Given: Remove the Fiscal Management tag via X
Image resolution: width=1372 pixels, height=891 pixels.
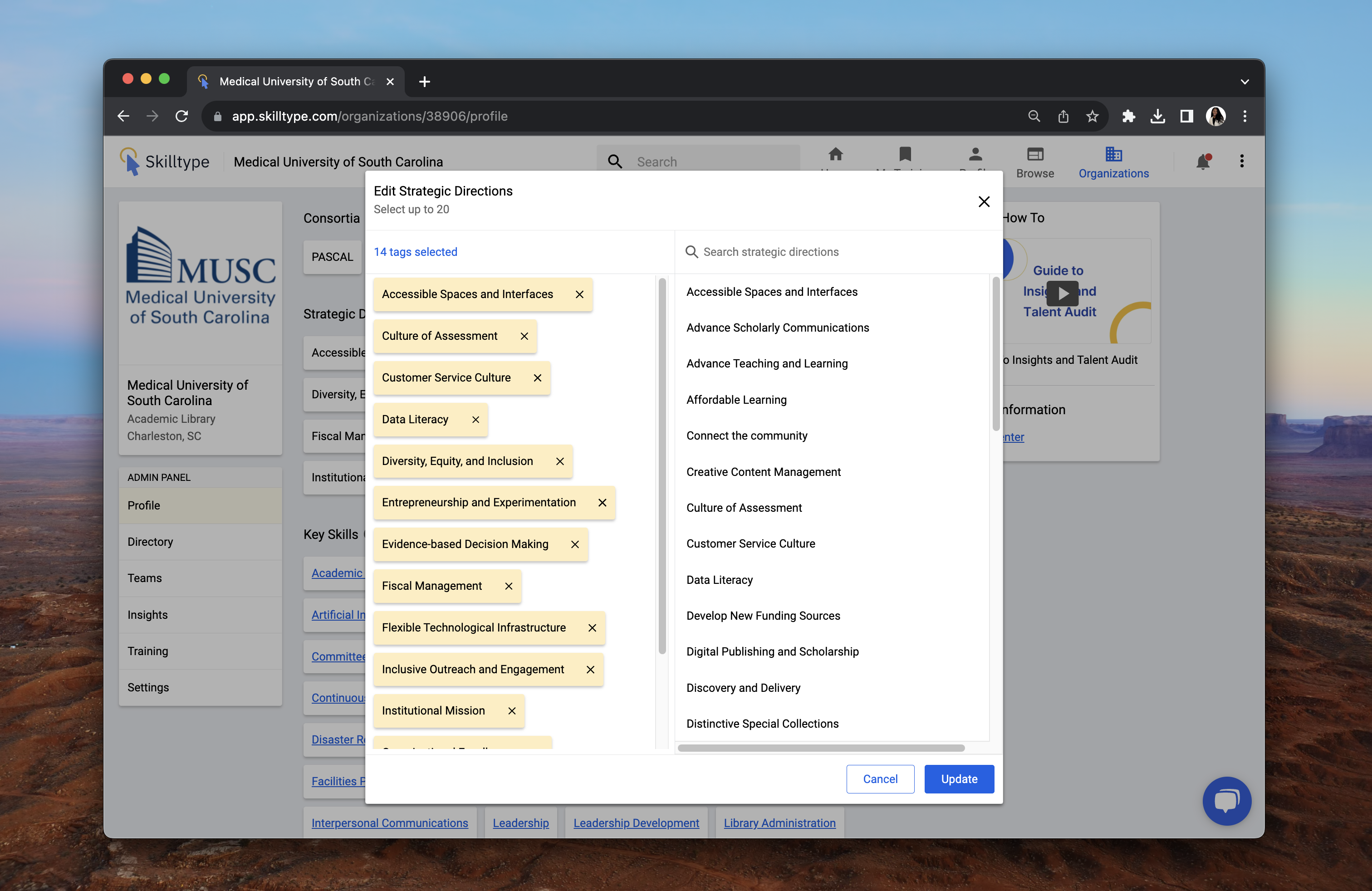Looking at the screenshot, I should tap(509, 586).
